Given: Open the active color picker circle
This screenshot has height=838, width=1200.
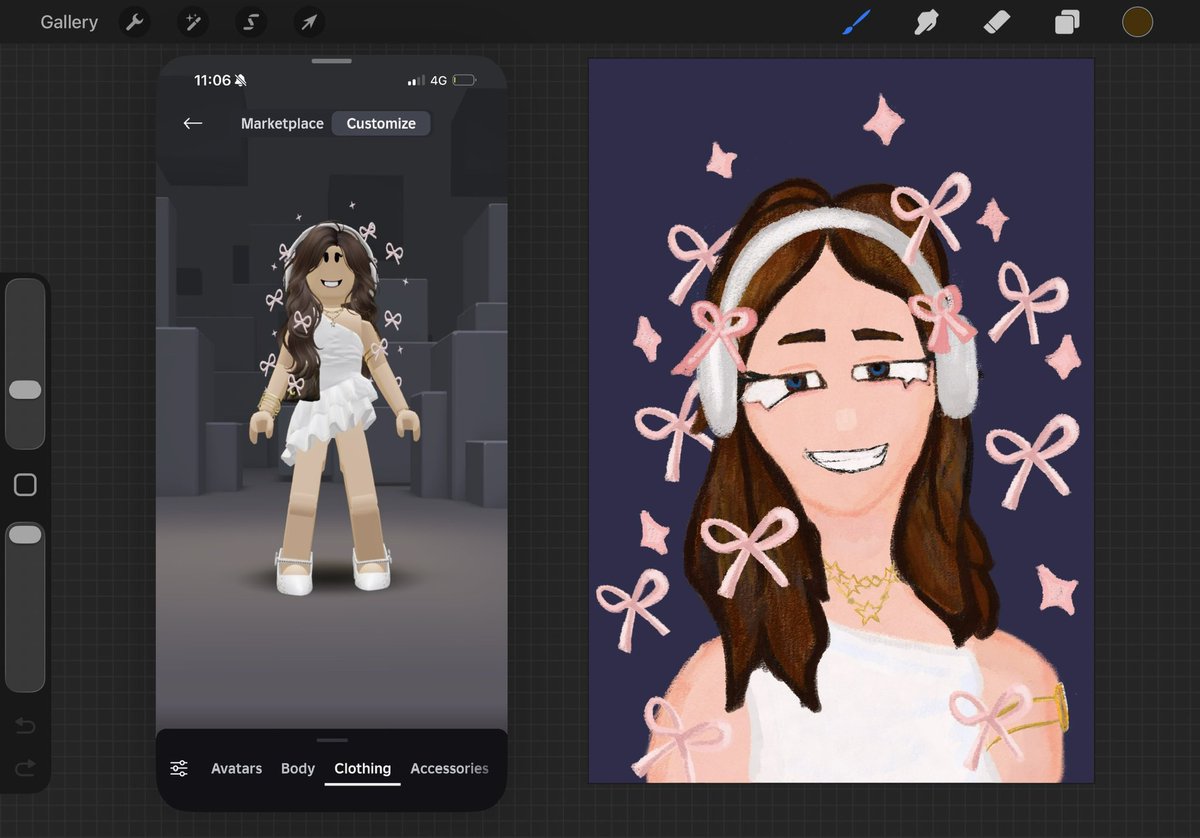Looking at the screenshot, I should 1137,22.
